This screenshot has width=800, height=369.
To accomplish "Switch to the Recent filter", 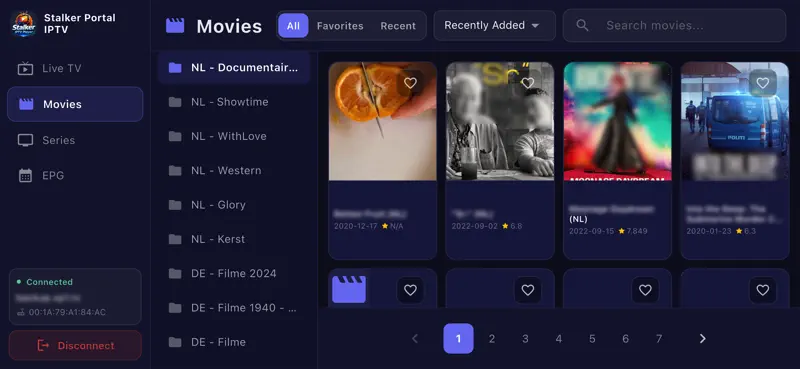I will (x=398, y=26).
